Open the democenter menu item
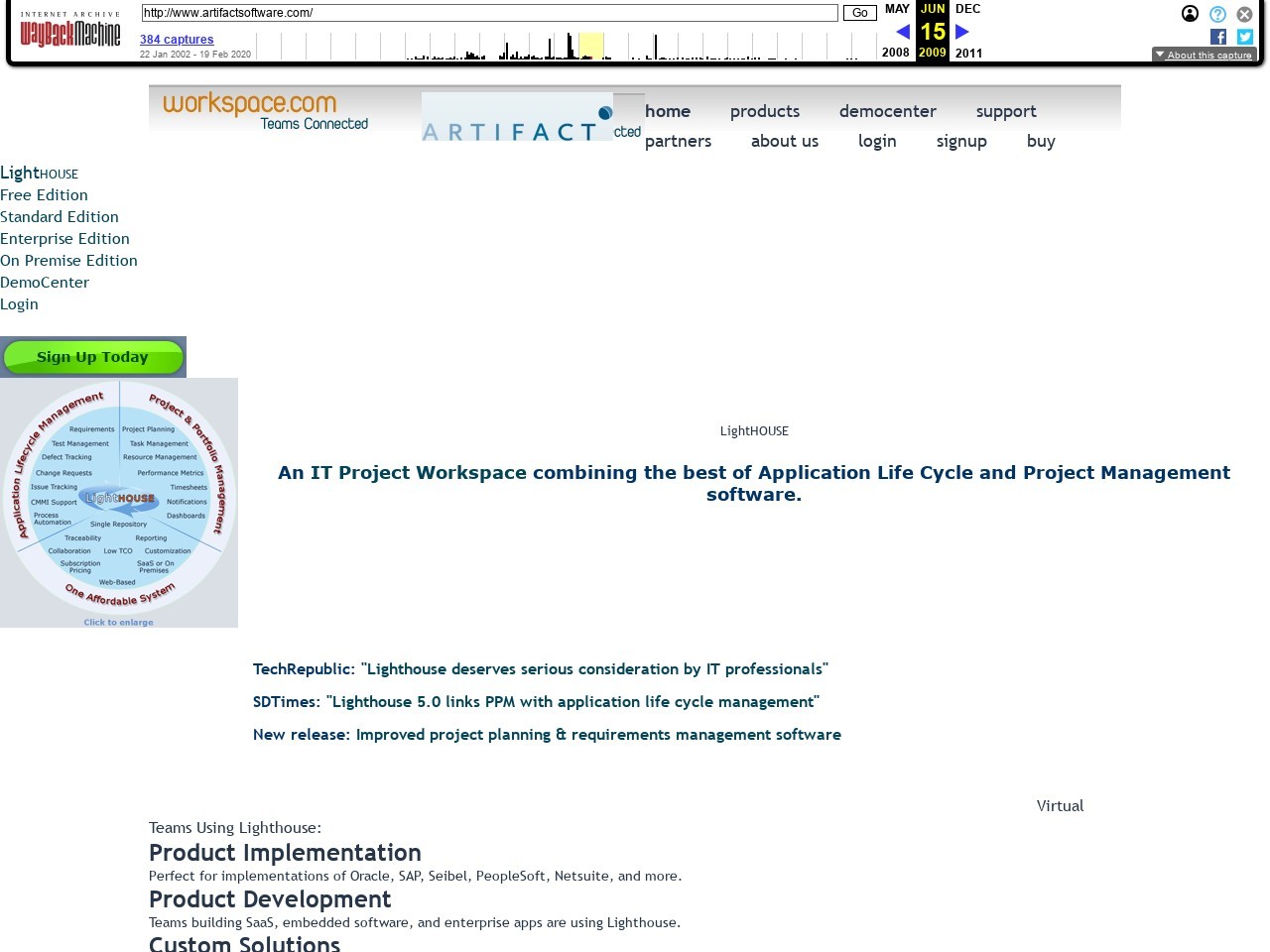 887,111
